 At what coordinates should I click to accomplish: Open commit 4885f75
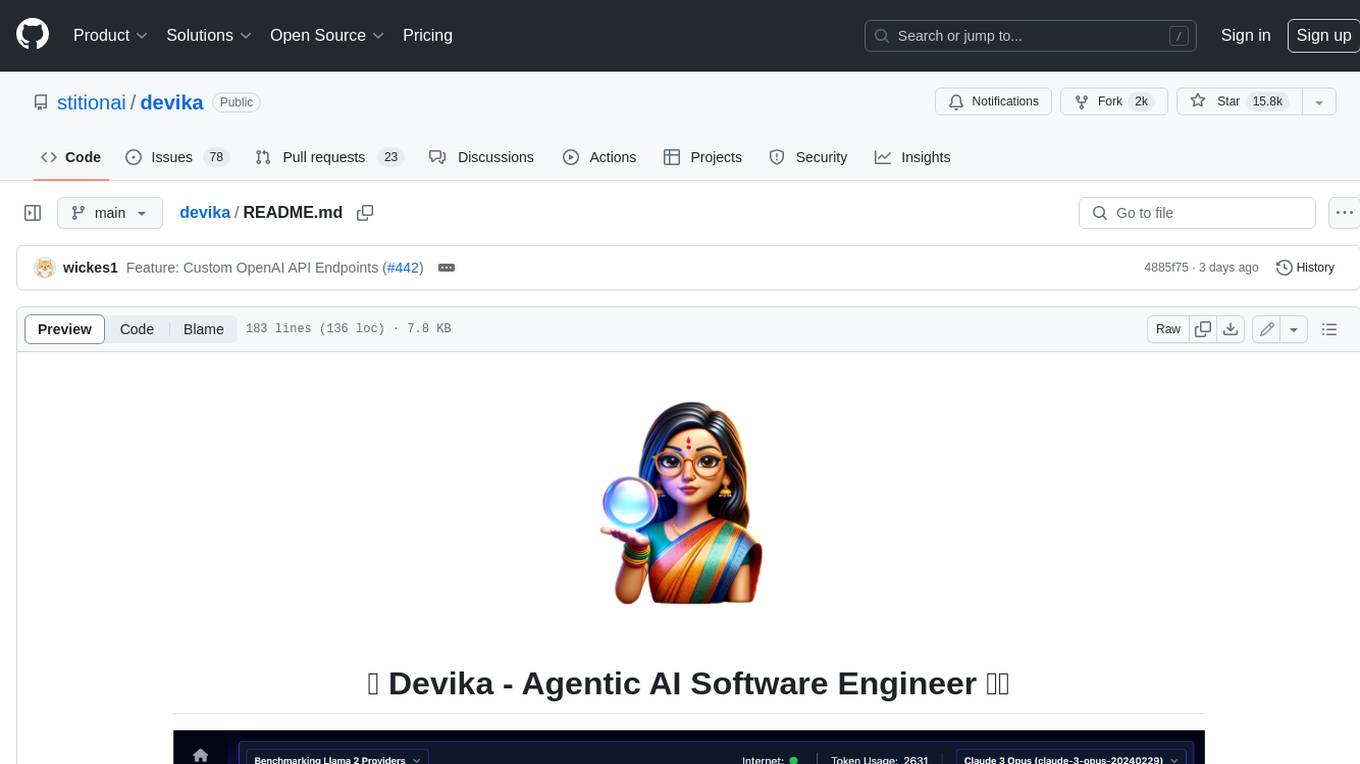click(x=1166, y=268)
